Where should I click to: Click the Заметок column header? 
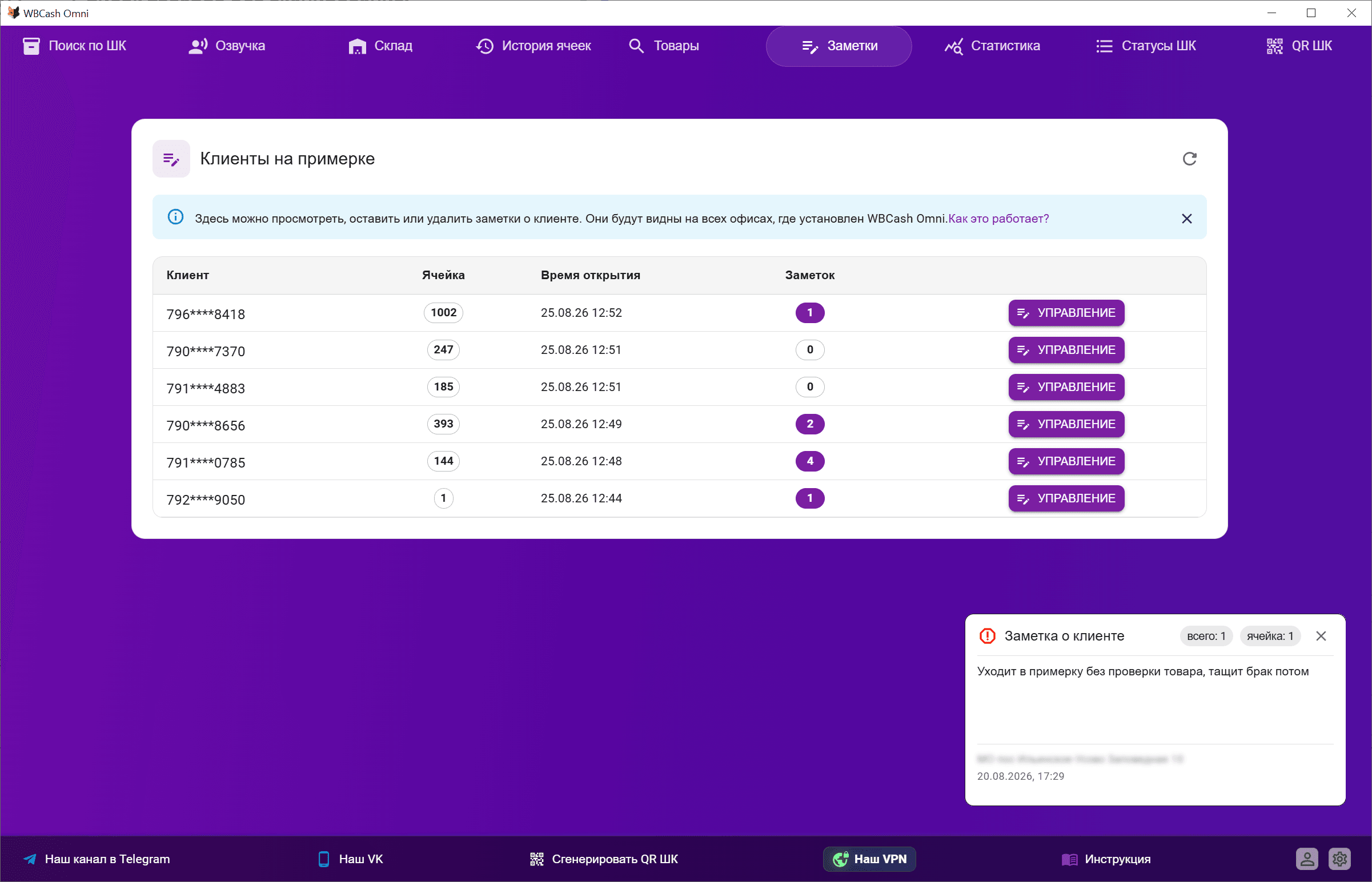(809, 275)
